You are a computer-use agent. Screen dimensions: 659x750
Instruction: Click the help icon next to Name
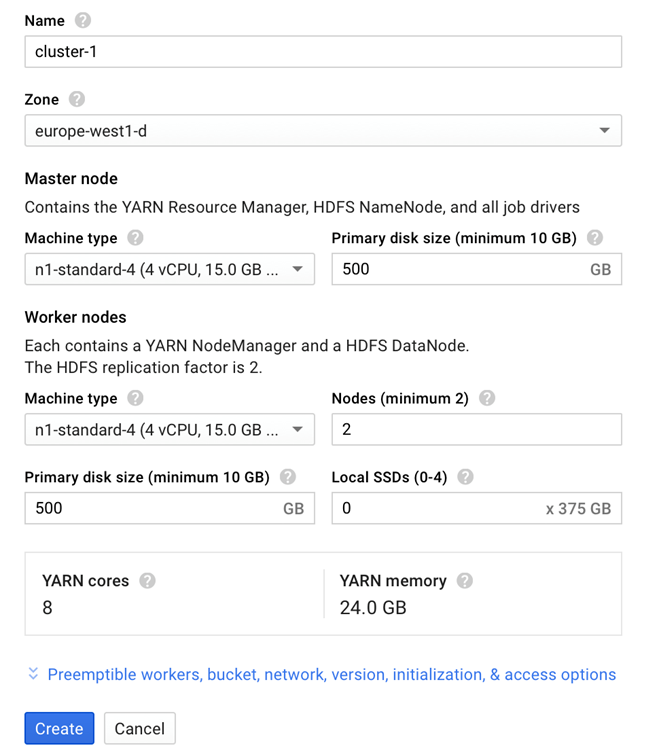point(83,21)
